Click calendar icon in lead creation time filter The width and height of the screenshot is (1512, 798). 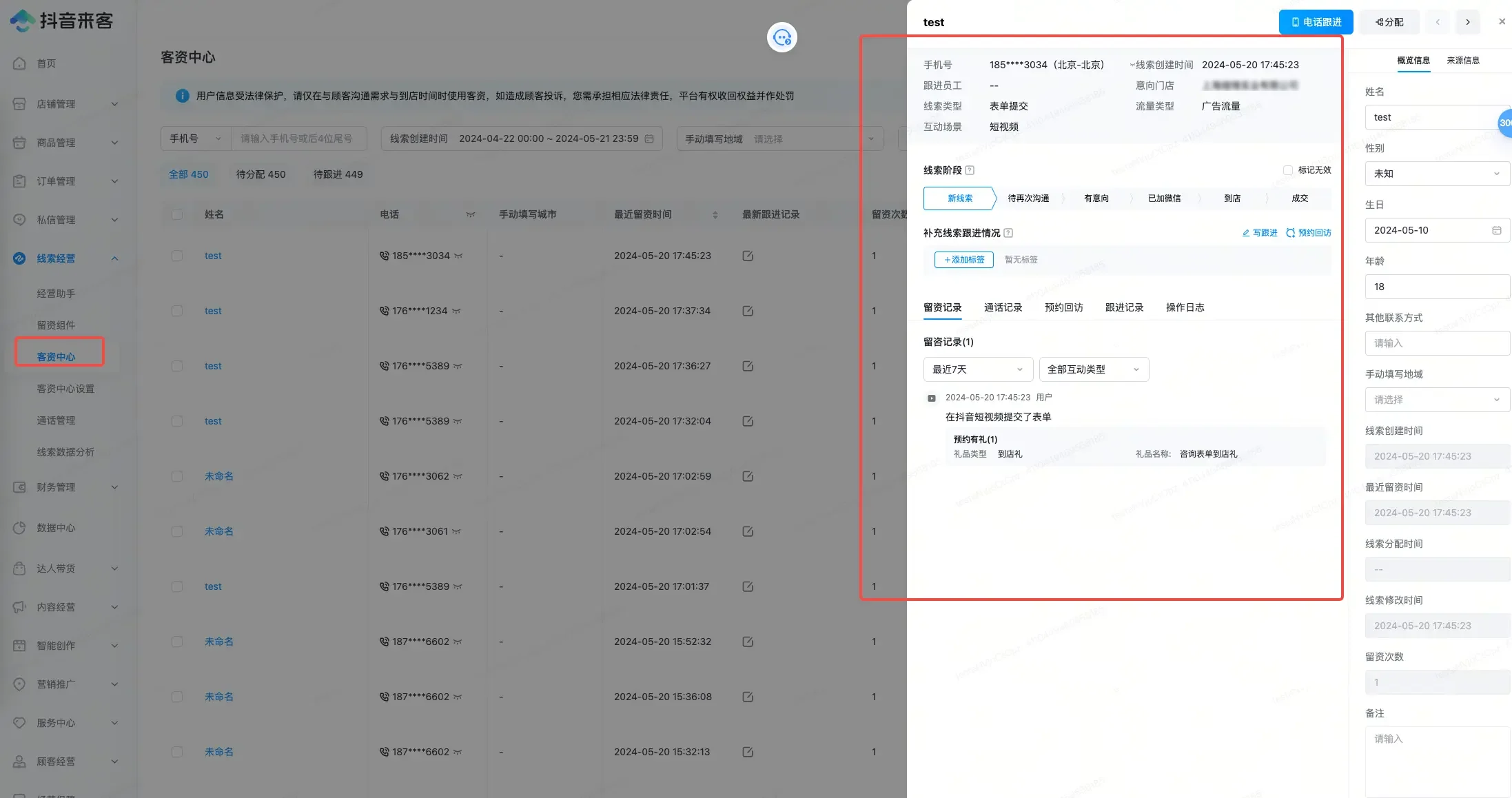point(649,139)
